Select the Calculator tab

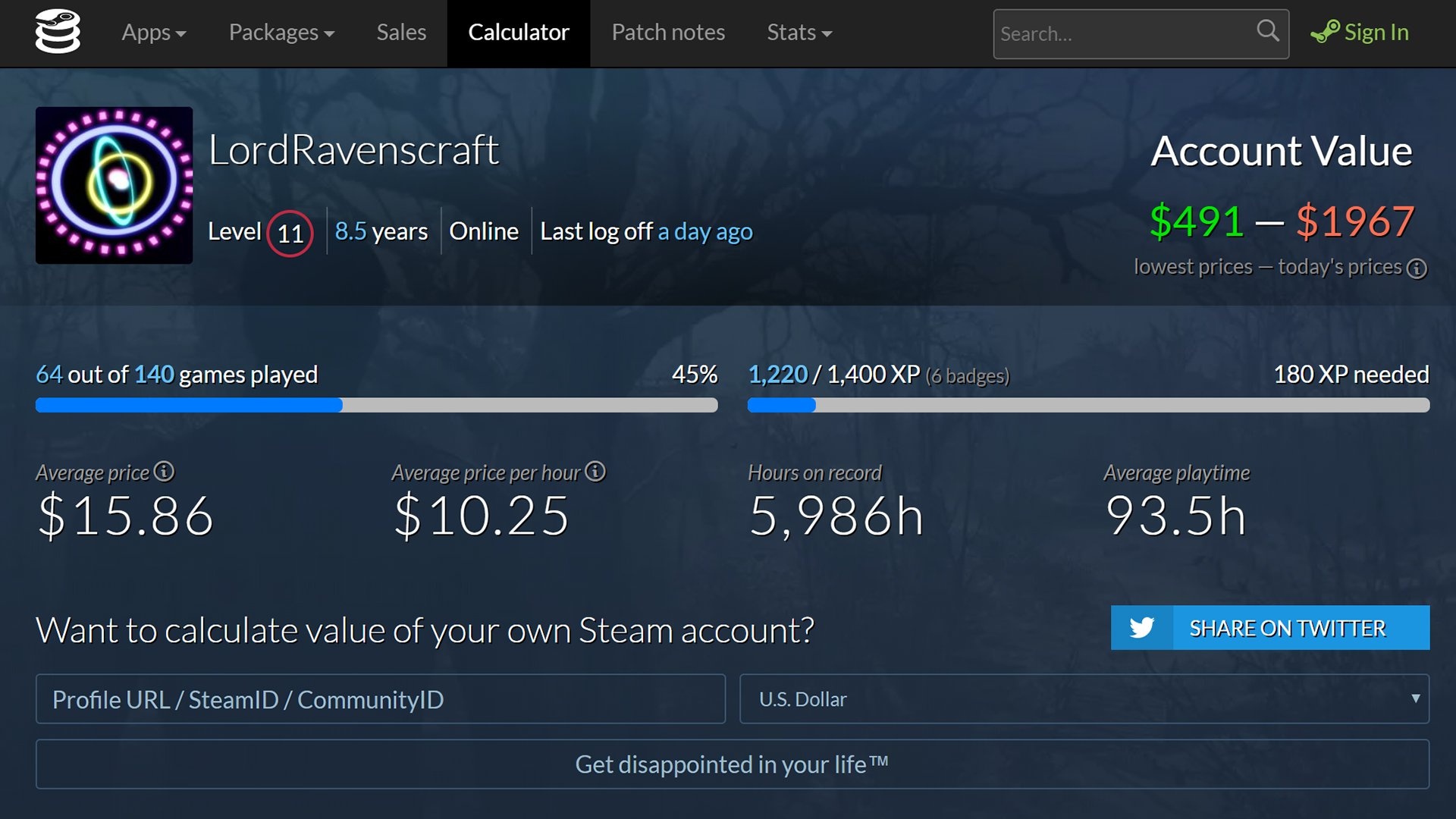tap(518, 33)
